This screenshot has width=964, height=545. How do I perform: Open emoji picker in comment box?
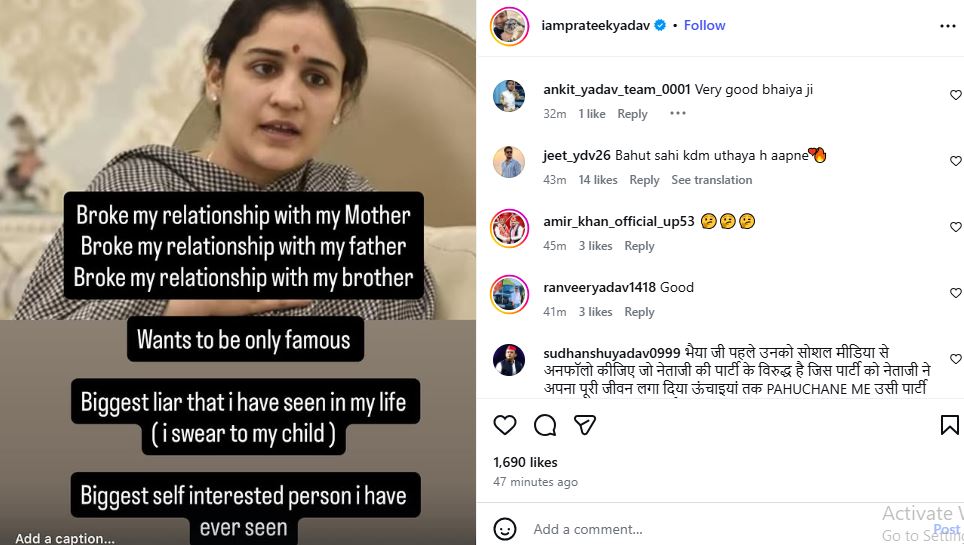(505, 529)
